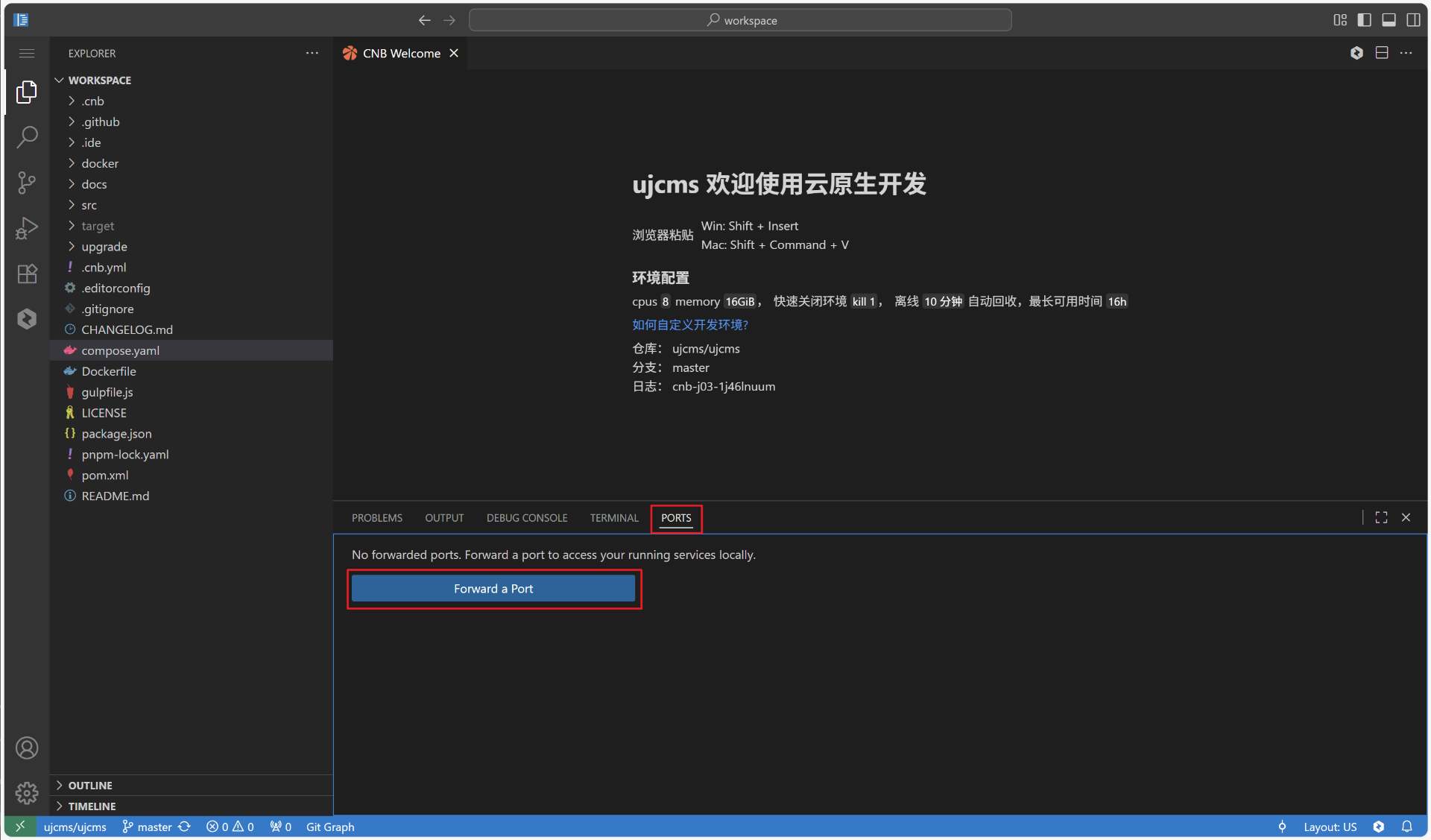Click the CNB icon in editor toolbar
The image size is (1431, 840).
click(1357, 53)
